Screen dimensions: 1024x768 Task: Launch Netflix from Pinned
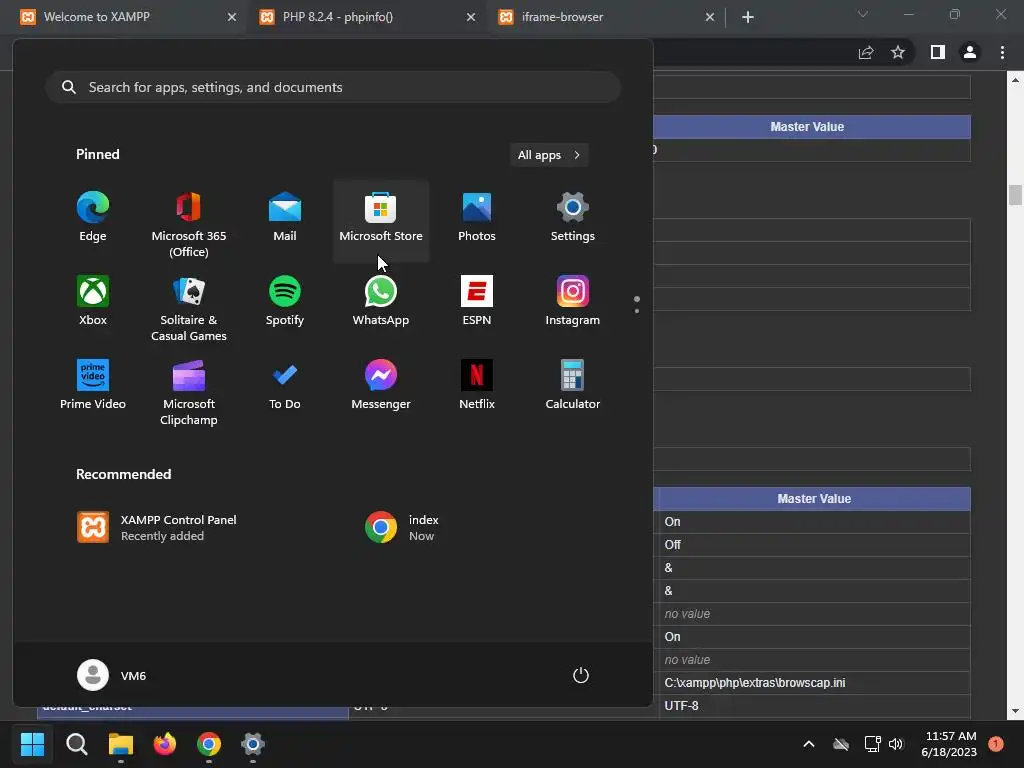[x=477, y=385]
